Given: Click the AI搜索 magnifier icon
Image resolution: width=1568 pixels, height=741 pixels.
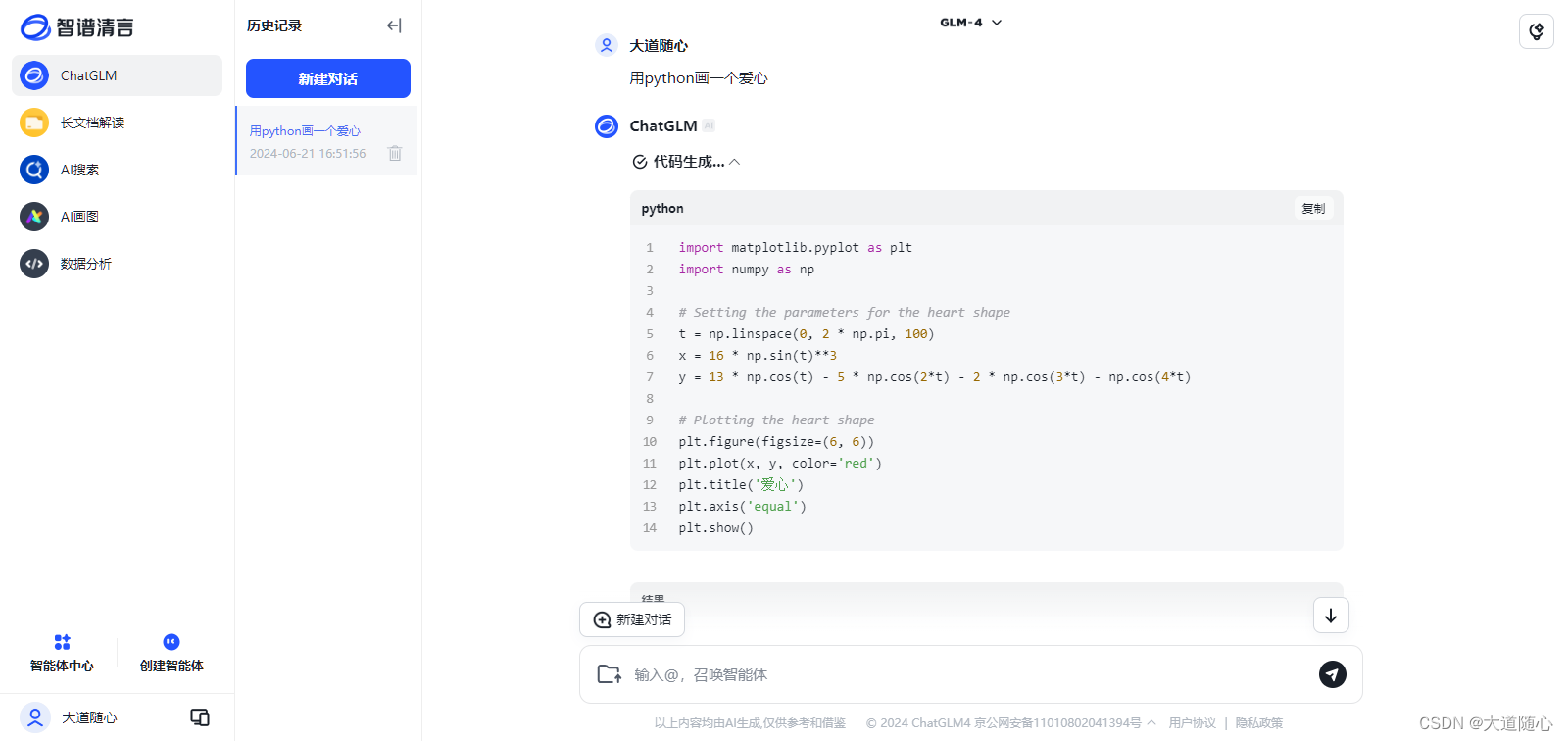Looking at the screenshot, I should (x=34, y=170).
